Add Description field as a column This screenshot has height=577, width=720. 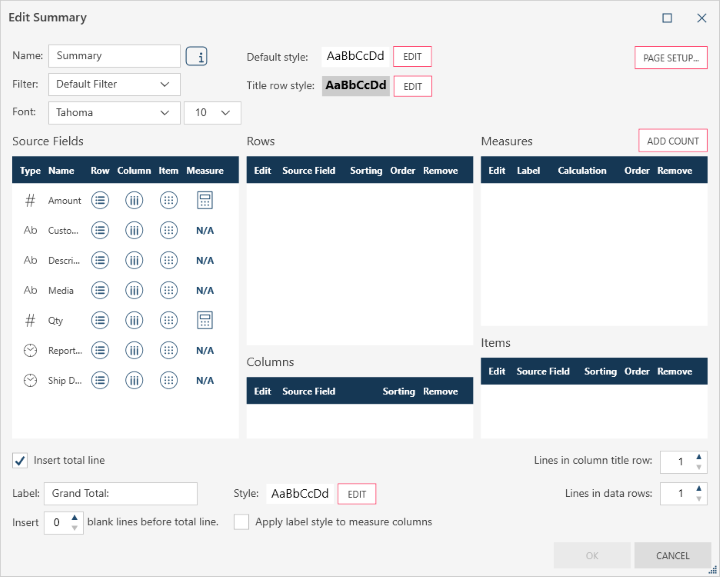(134, 260)
